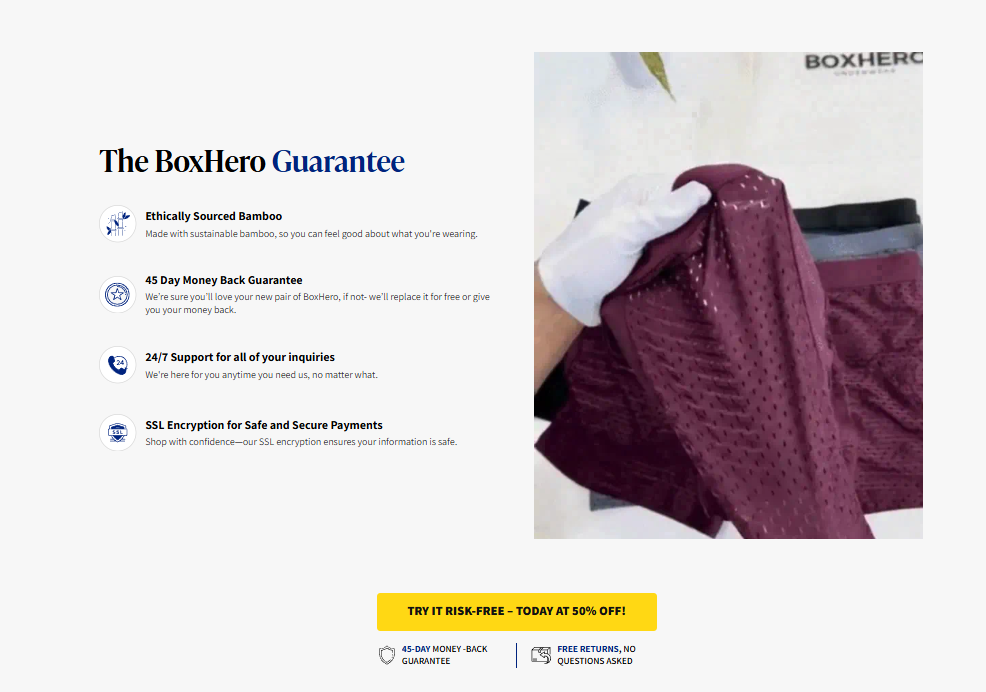Viewport: 986px width, 692px height.
Task: Click Free Returns, No Questions Asked text
Action: tap(596, 655)
